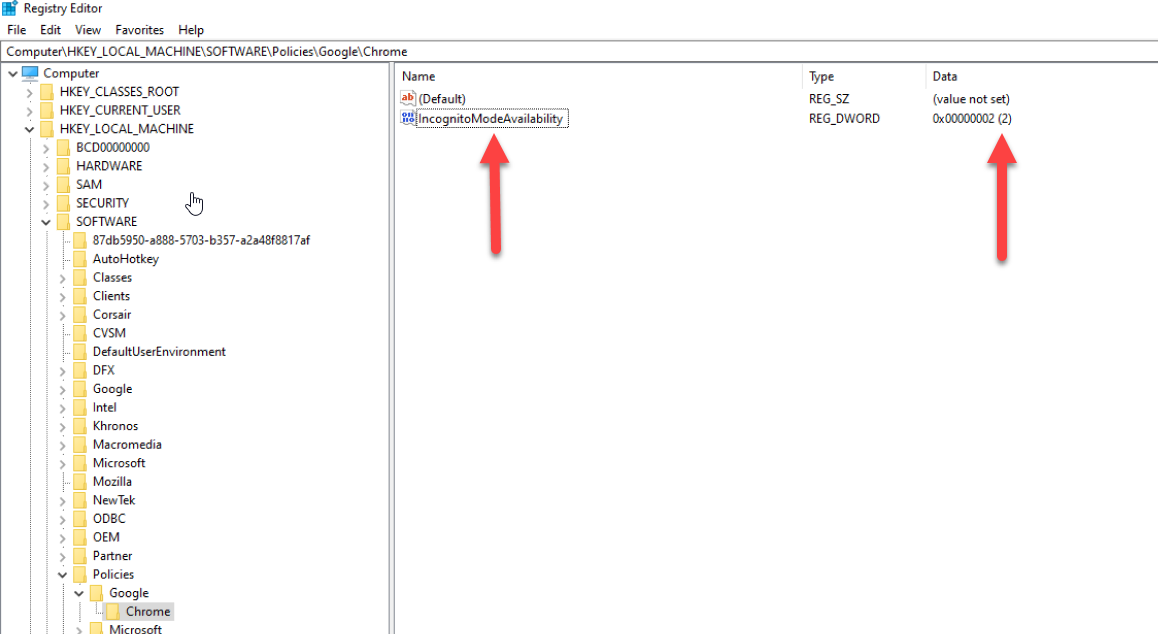Click the SECURITY folder icon
This screenshot has height=634, width=1158.
coord(64,202)
